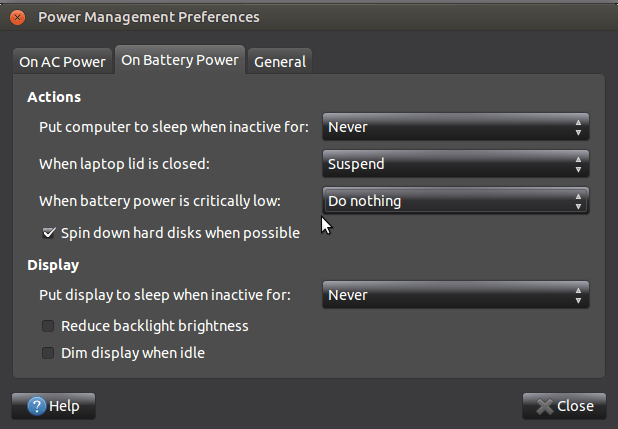Click the arrows on the computer sleep combo box
618x429 pixels.
(578, 127)
